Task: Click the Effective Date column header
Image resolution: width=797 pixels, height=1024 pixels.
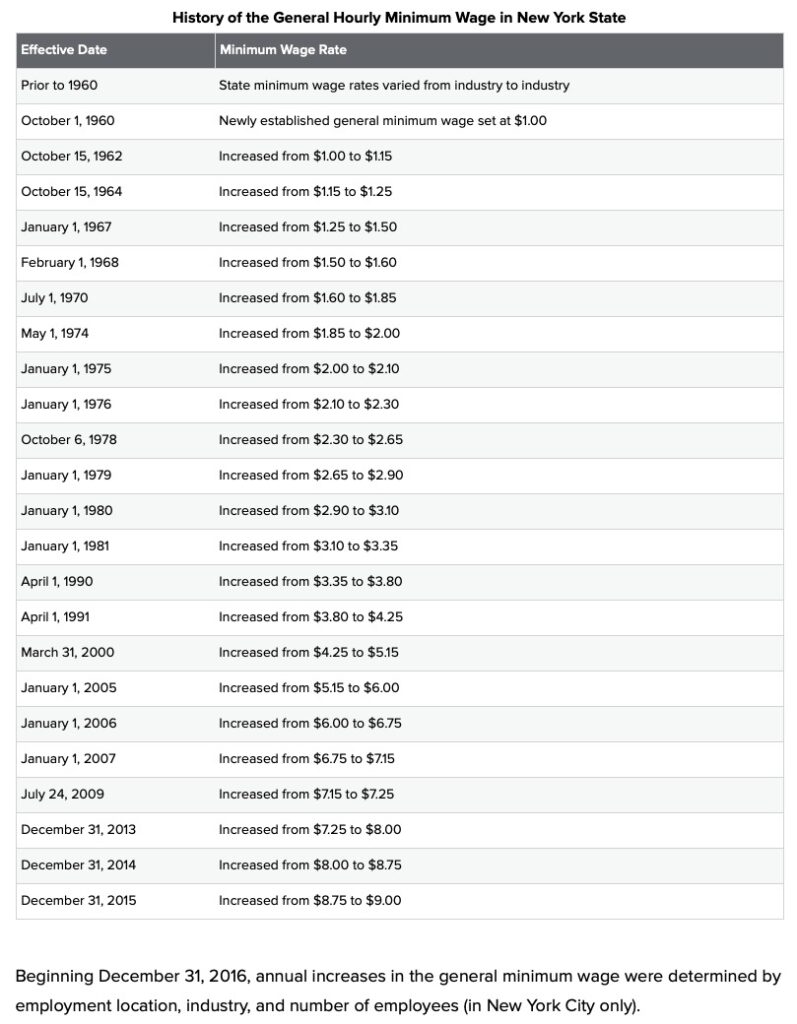Action: coord(64,50)
